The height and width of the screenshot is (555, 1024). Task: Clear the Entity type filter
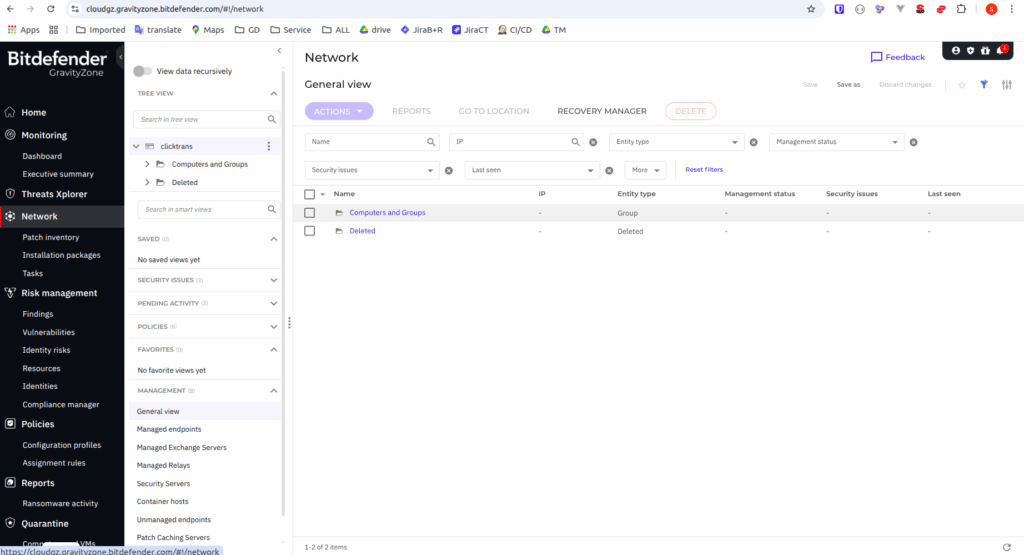pyautogui.click(x=754, y=142)
